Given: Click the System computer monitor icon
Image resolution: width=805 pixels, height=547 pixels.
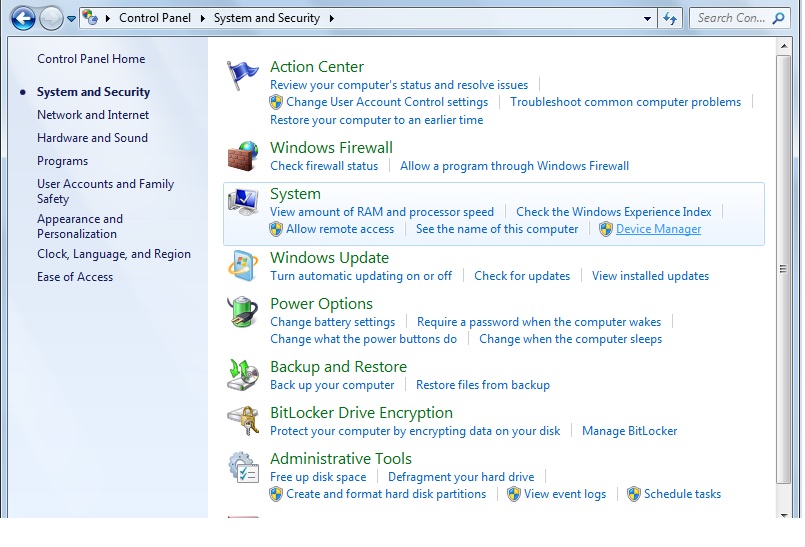Looking at the screenshot, I should 243,202.
